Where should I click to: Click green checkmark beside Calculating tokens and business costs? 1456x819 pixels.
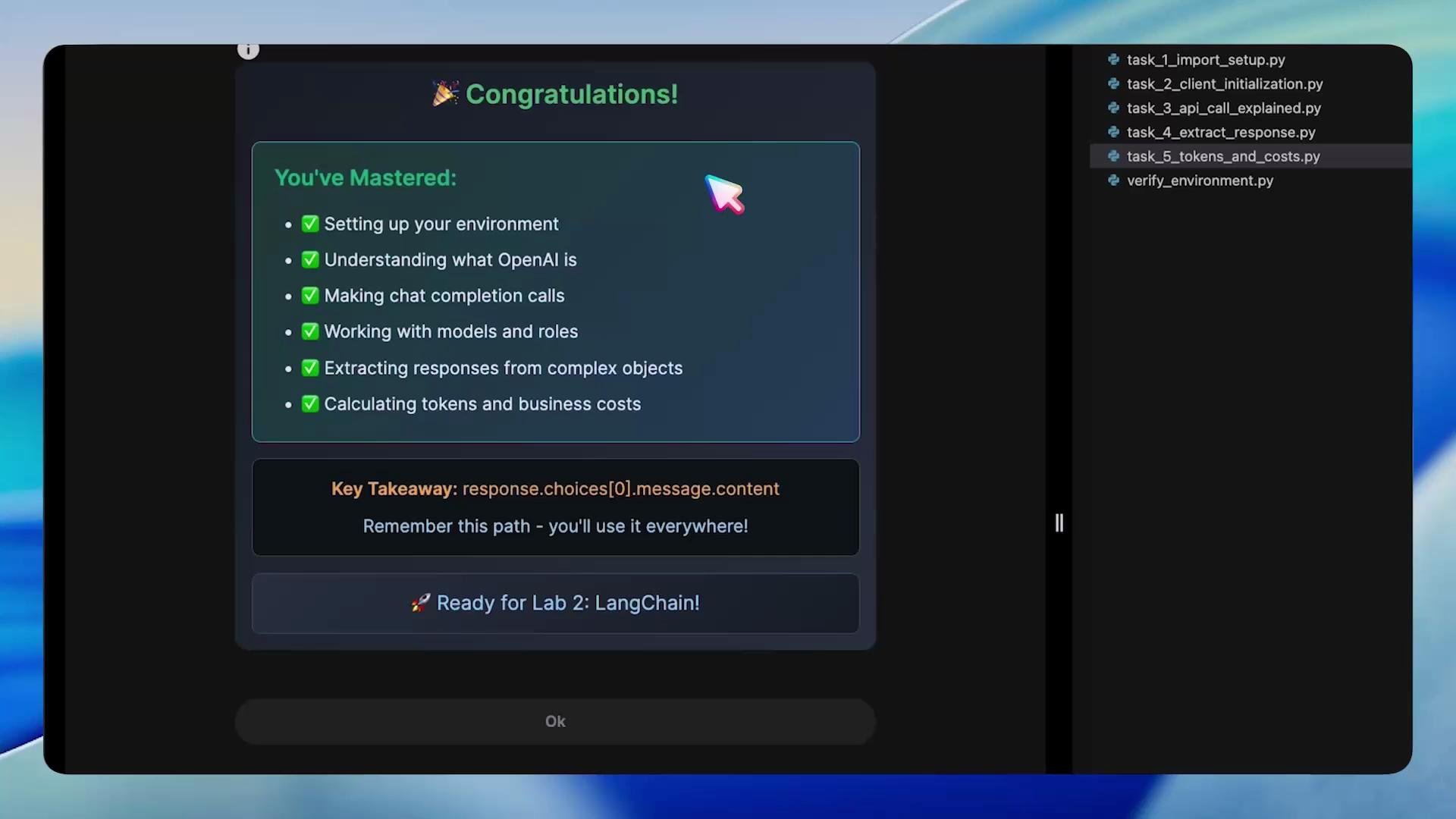tap(310, 403)
